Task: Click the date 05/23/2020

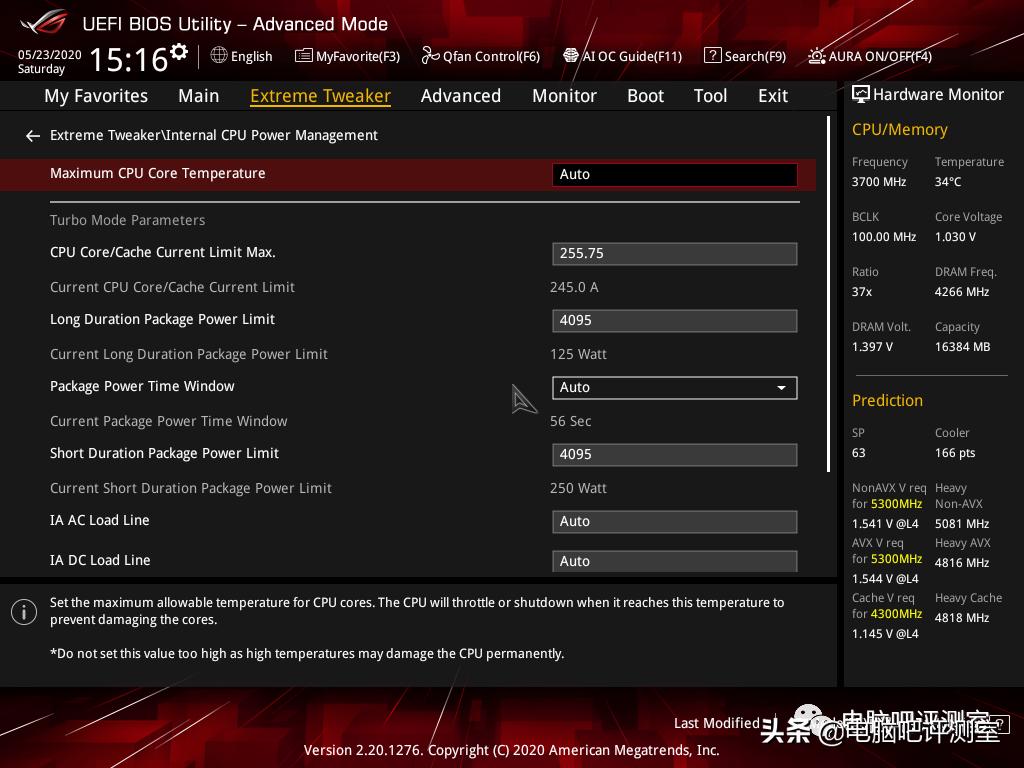Action: tap(50, 55)
